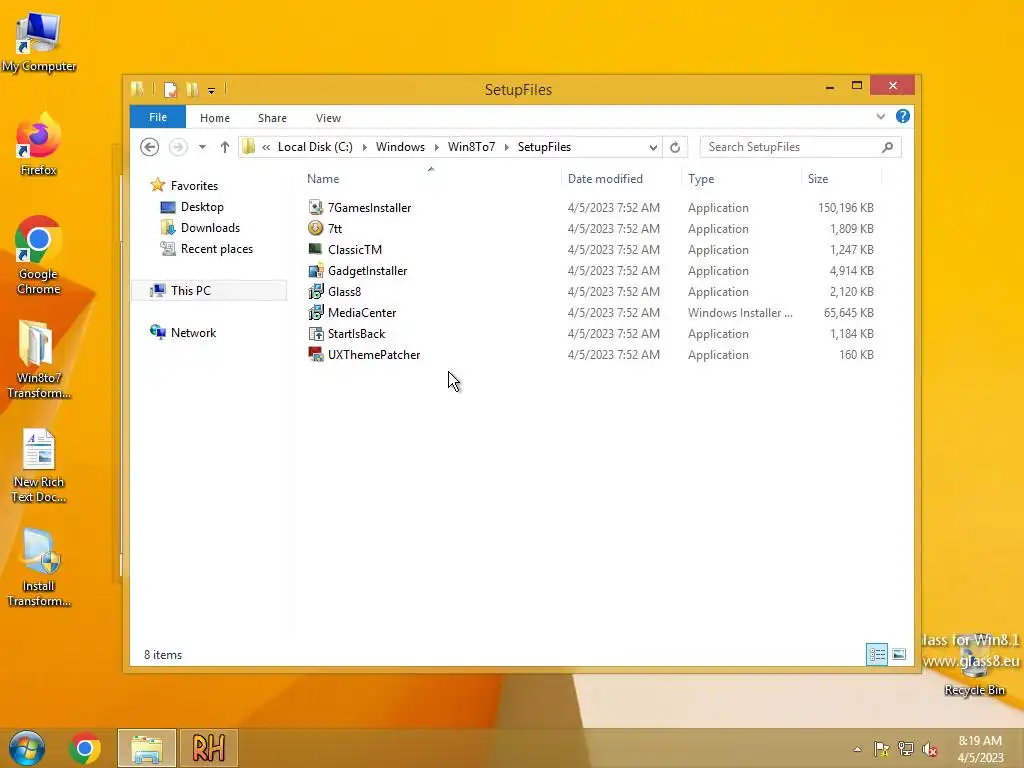This screenshot has width=1024, height=768.
Task: Select This PC in navigation pane
Action: pyautogui.click(x=209, y=291)
